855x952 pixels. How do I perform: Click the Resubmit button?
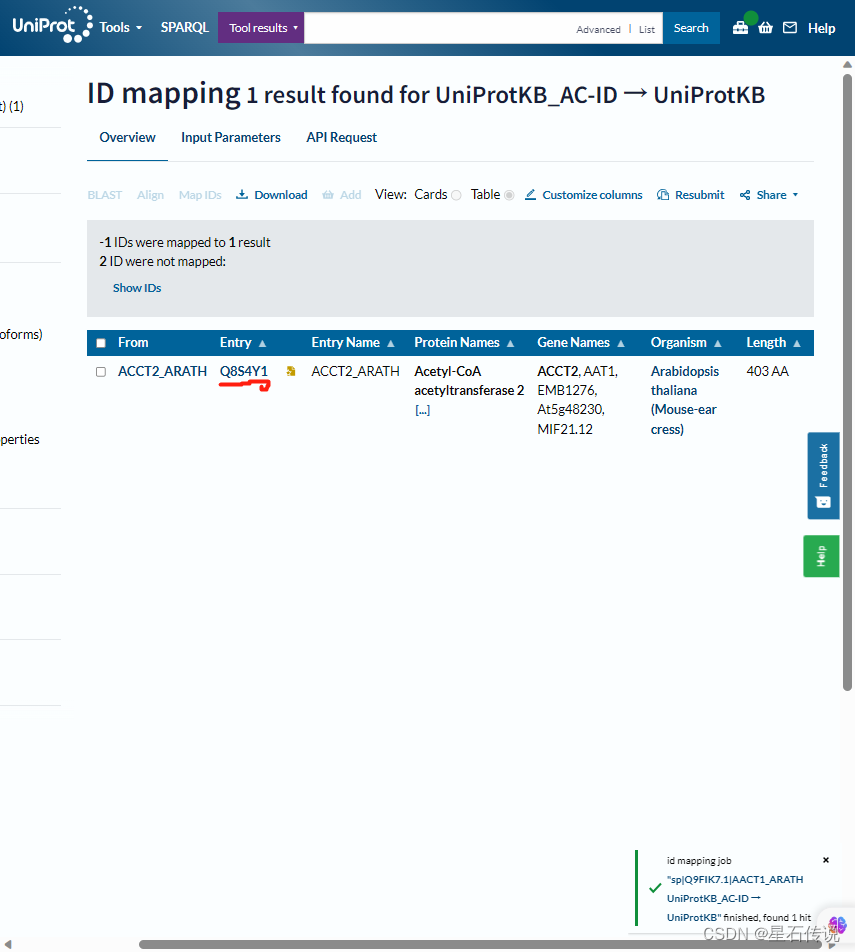tap(690, 195)
